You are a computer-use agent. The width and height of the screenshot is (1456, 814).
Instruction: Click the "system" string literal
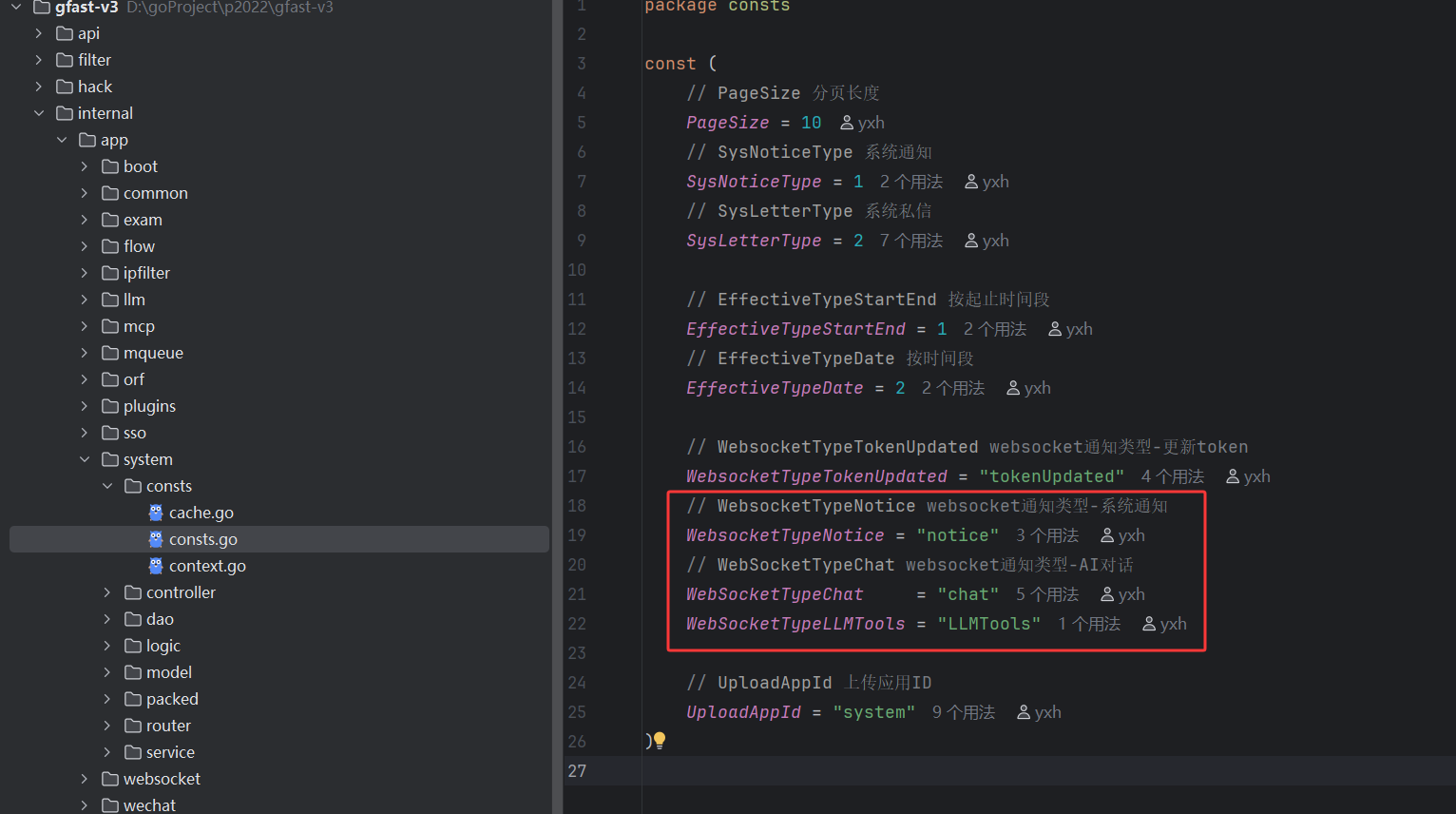click(x=874, y=712)
